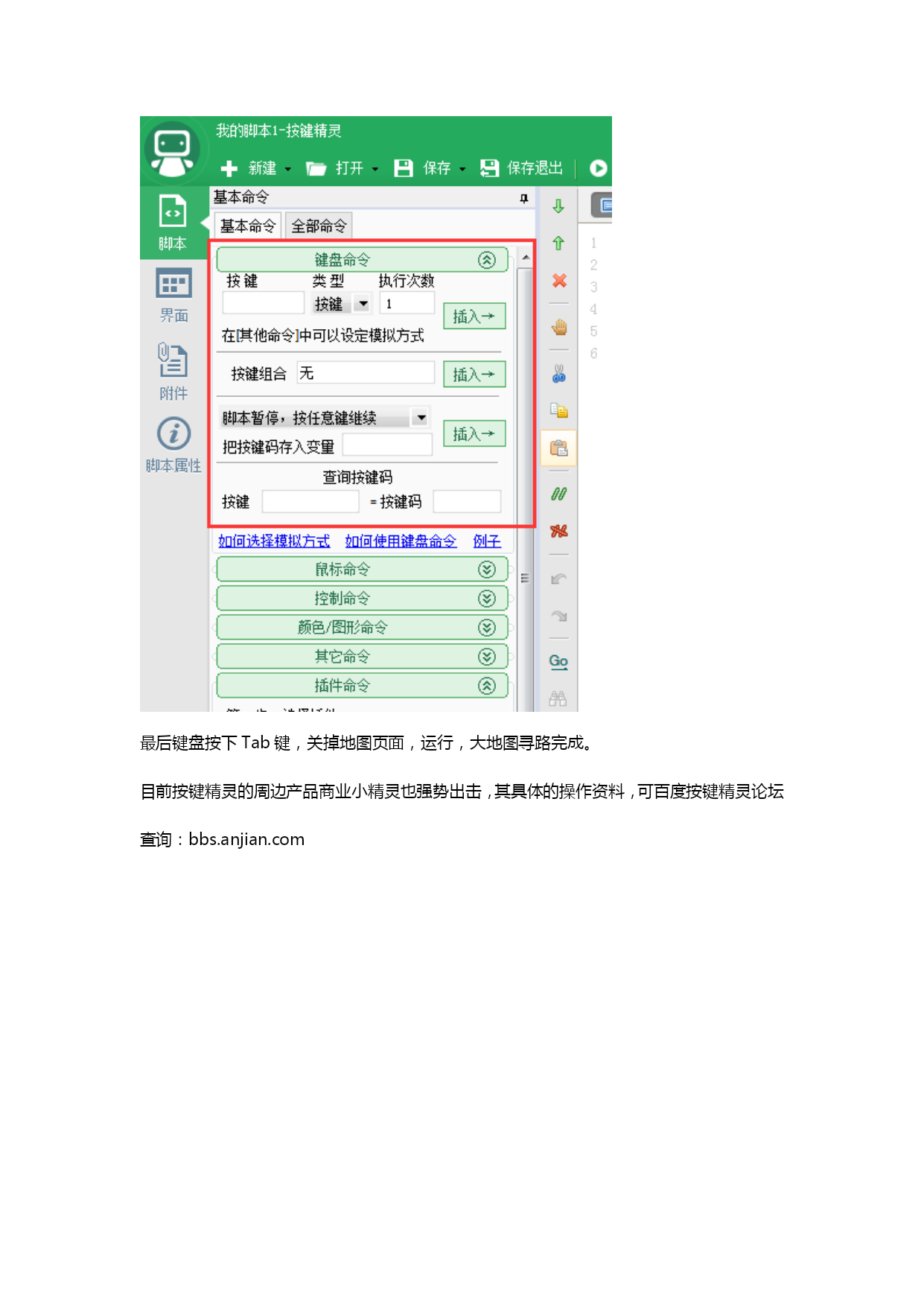Viewport: 924px width, 1306px height.
Task: Click the 按键组合 field showing 无
Action: coord(366,373)
